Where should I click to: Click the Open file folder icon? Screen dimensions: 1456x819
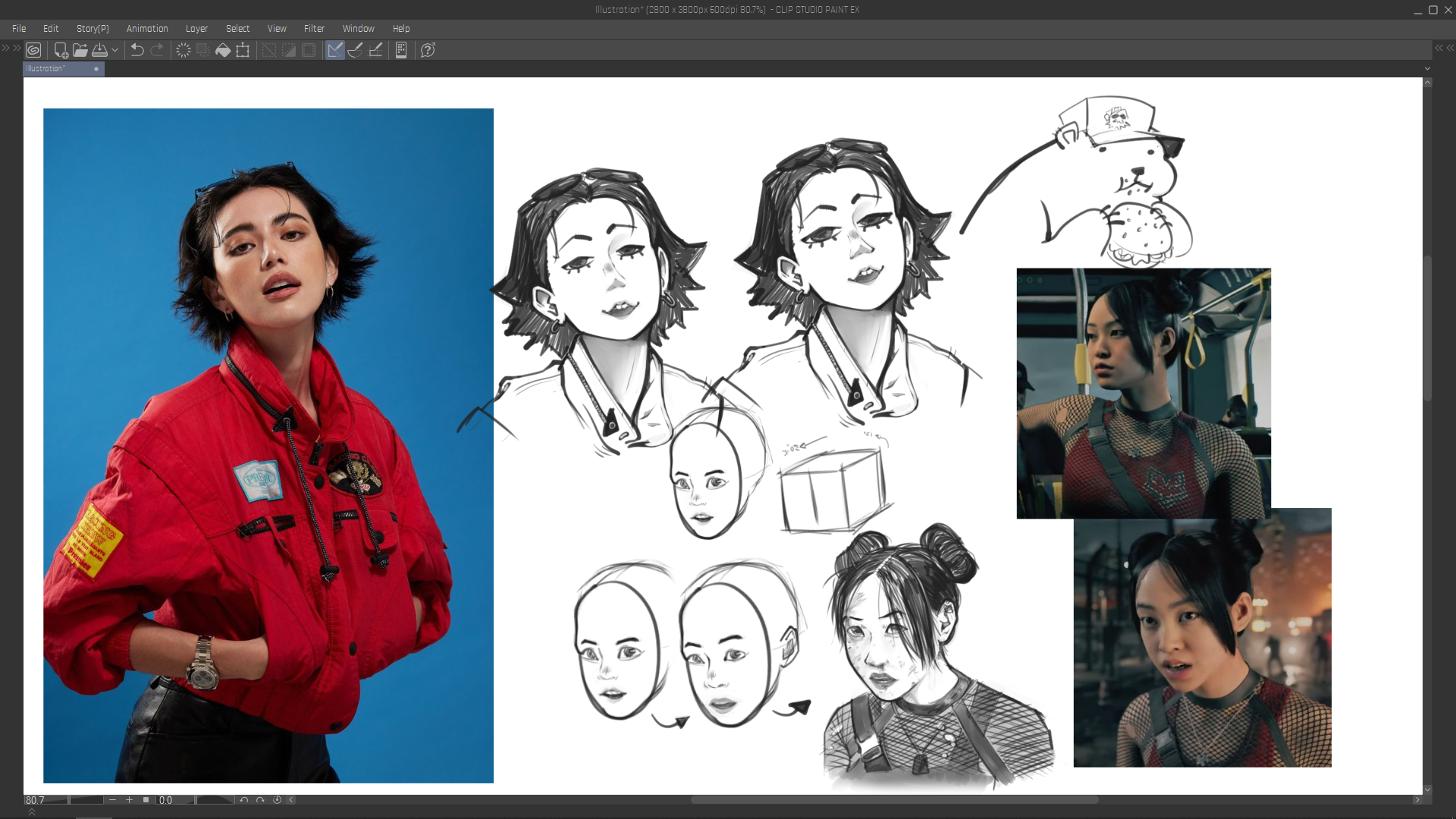click(x=80, y=50)
